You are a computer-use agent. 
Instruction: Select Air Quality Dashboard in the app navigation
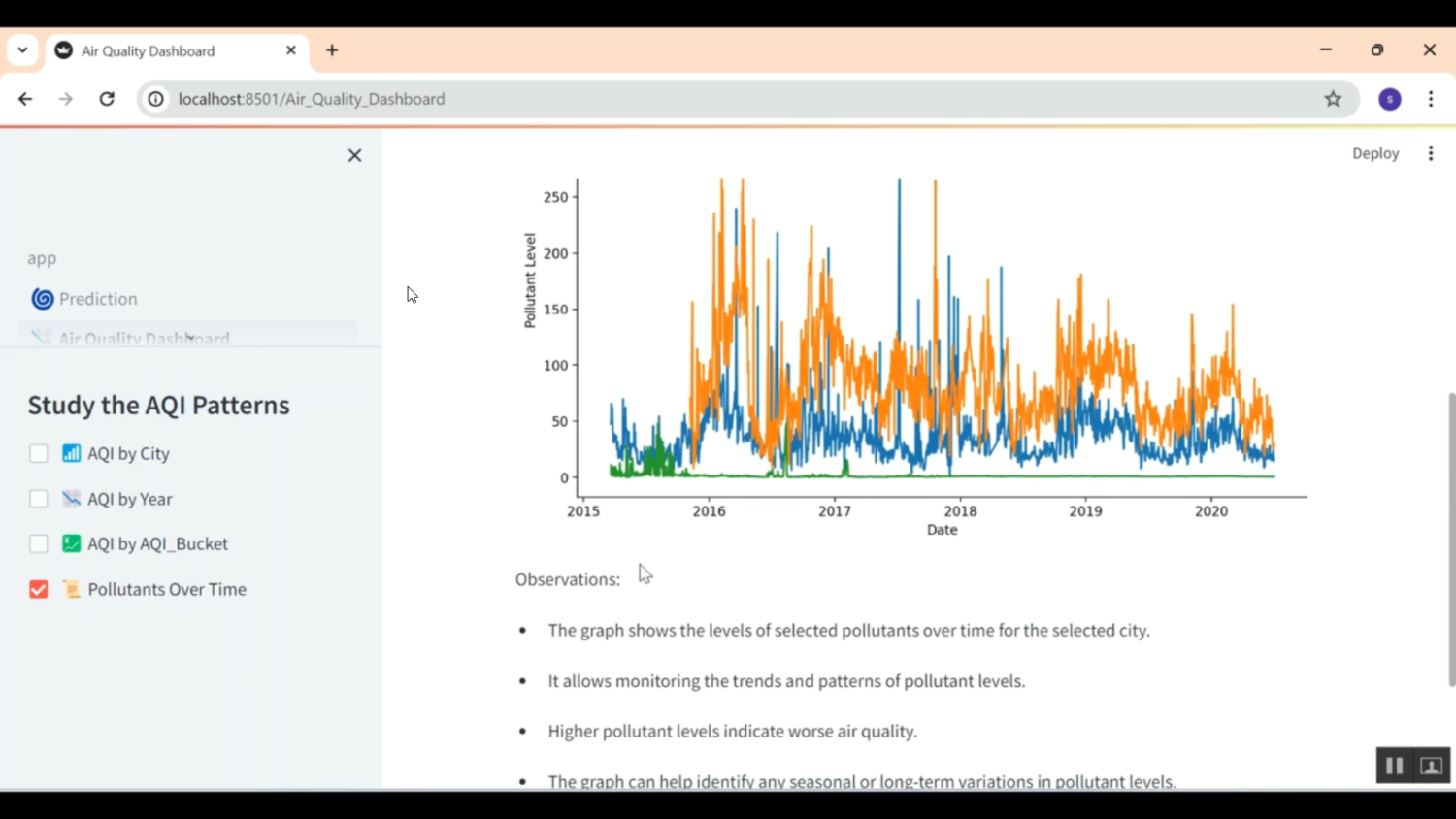tap(144, 338)
